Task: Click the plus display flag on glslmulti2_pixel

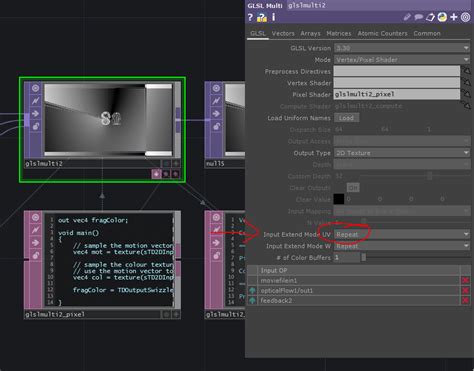Action: click(176, 314)
